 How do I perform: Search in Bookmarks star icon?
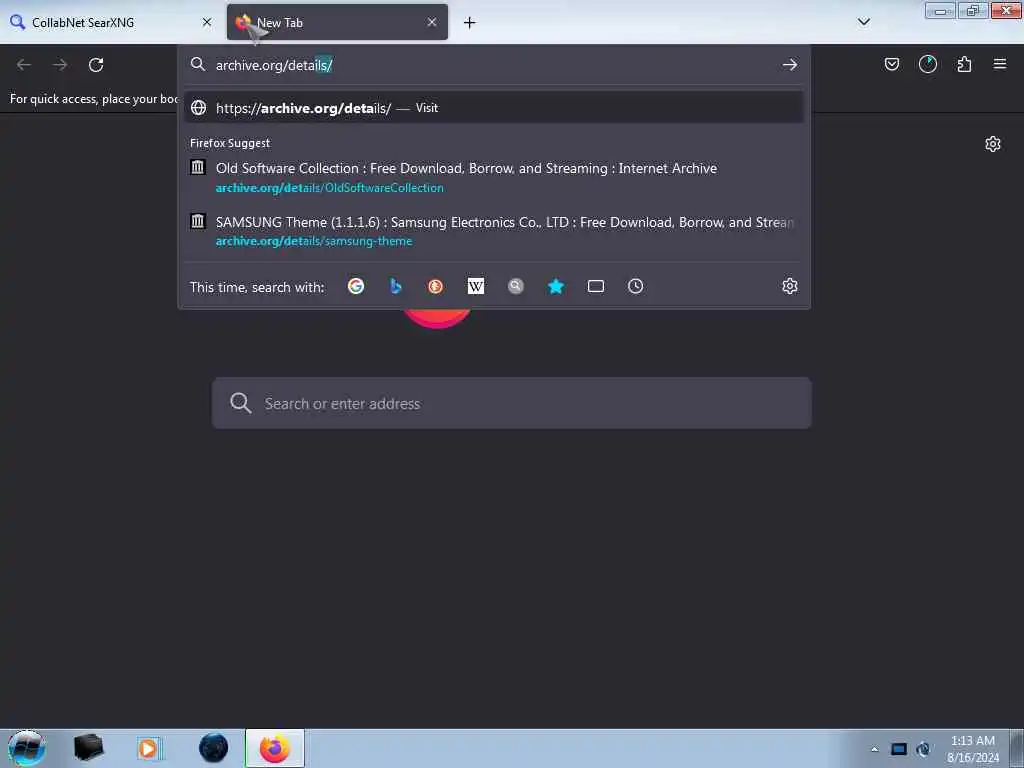pyautogui.click(x=556, y=286)
